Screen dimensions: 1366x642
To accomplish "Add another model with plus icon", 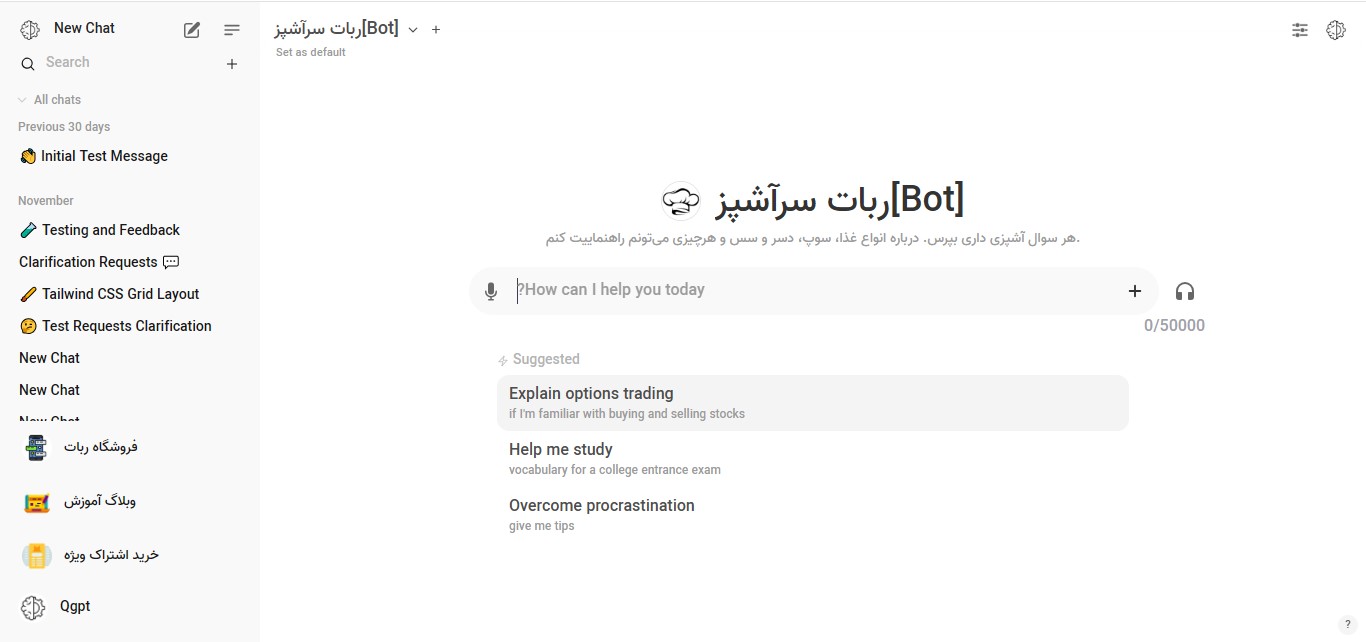I will [436, 30].
